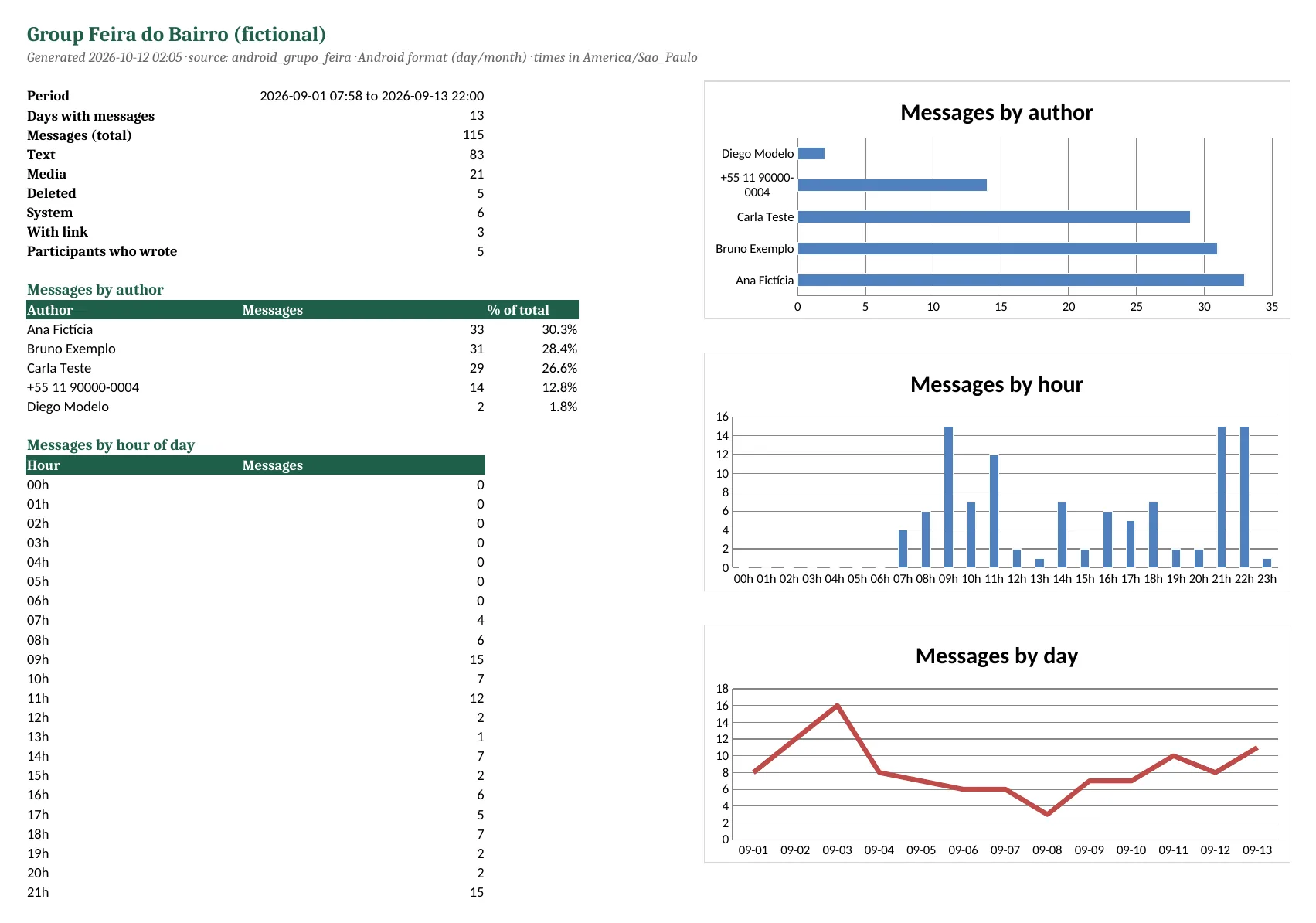This screenshot has width=1316, height=923.
Task: Click the '21h' hour table row label
Action: [38, 892]
